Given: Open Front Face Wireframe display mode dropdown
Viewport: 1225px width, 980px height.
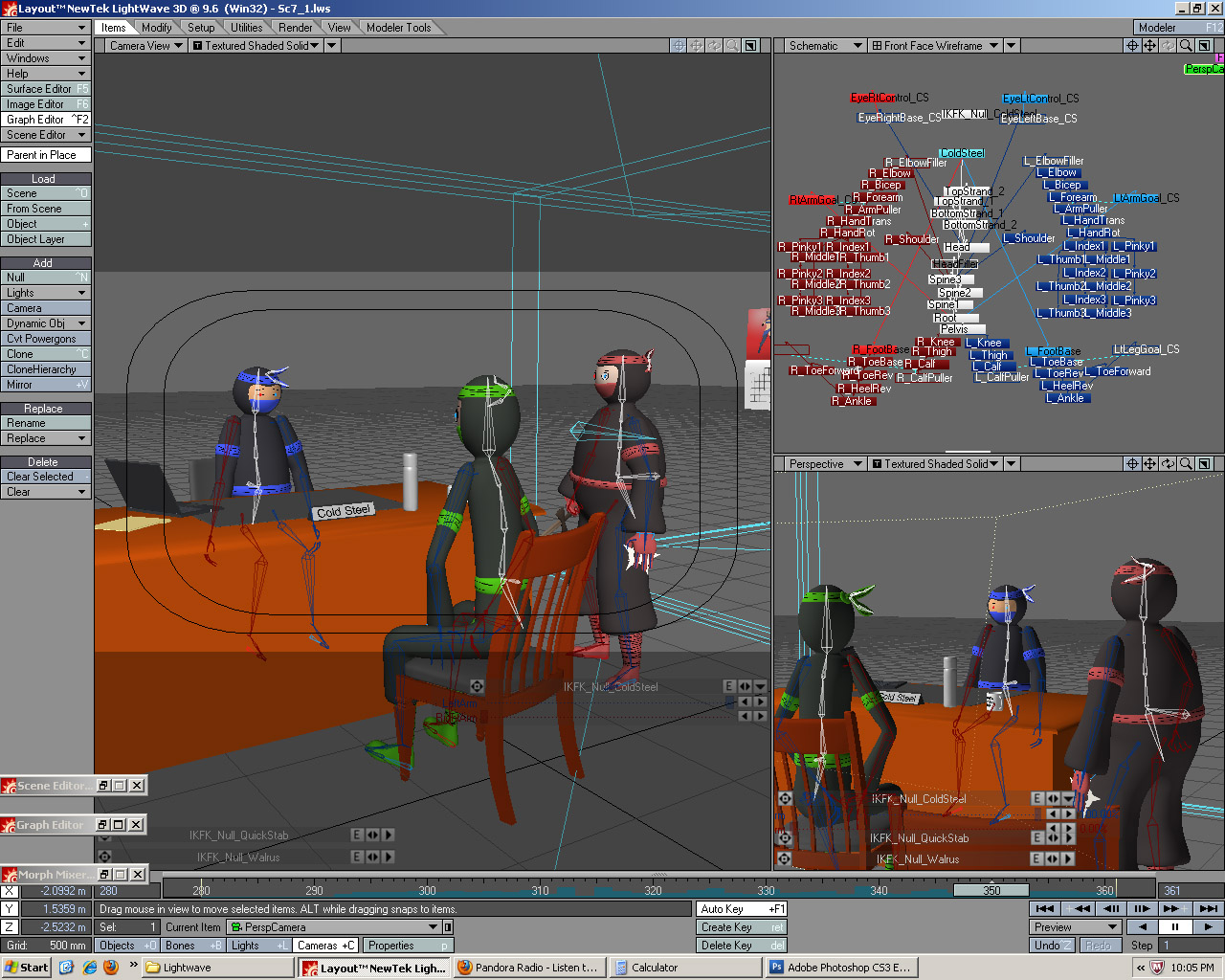Looking at the screenshot, I should tap(935, 45).
